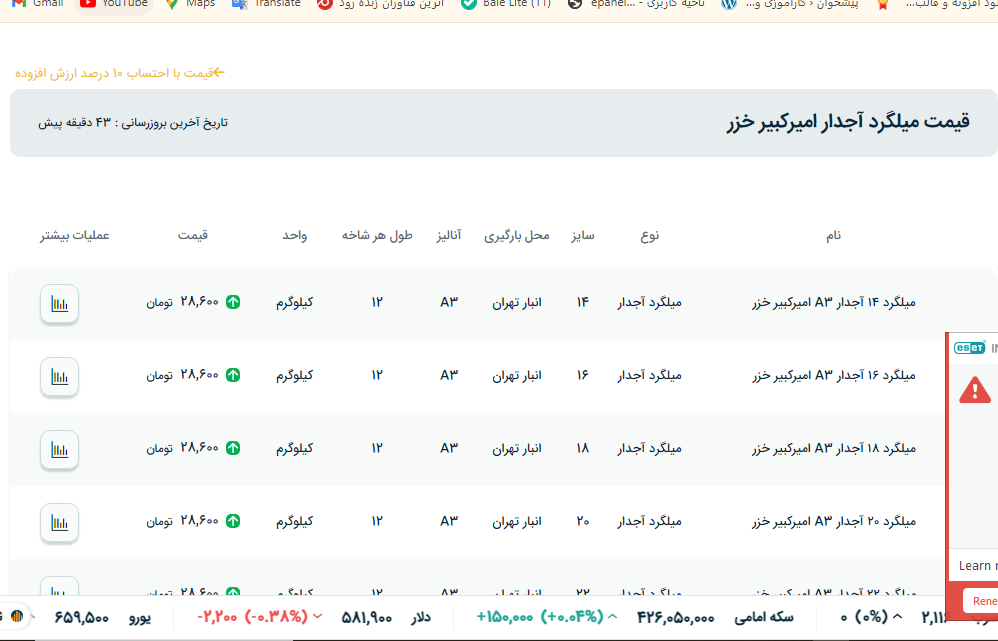Click the red ESET warning triangle icon

pyautogui.click(x=974, y=390)
